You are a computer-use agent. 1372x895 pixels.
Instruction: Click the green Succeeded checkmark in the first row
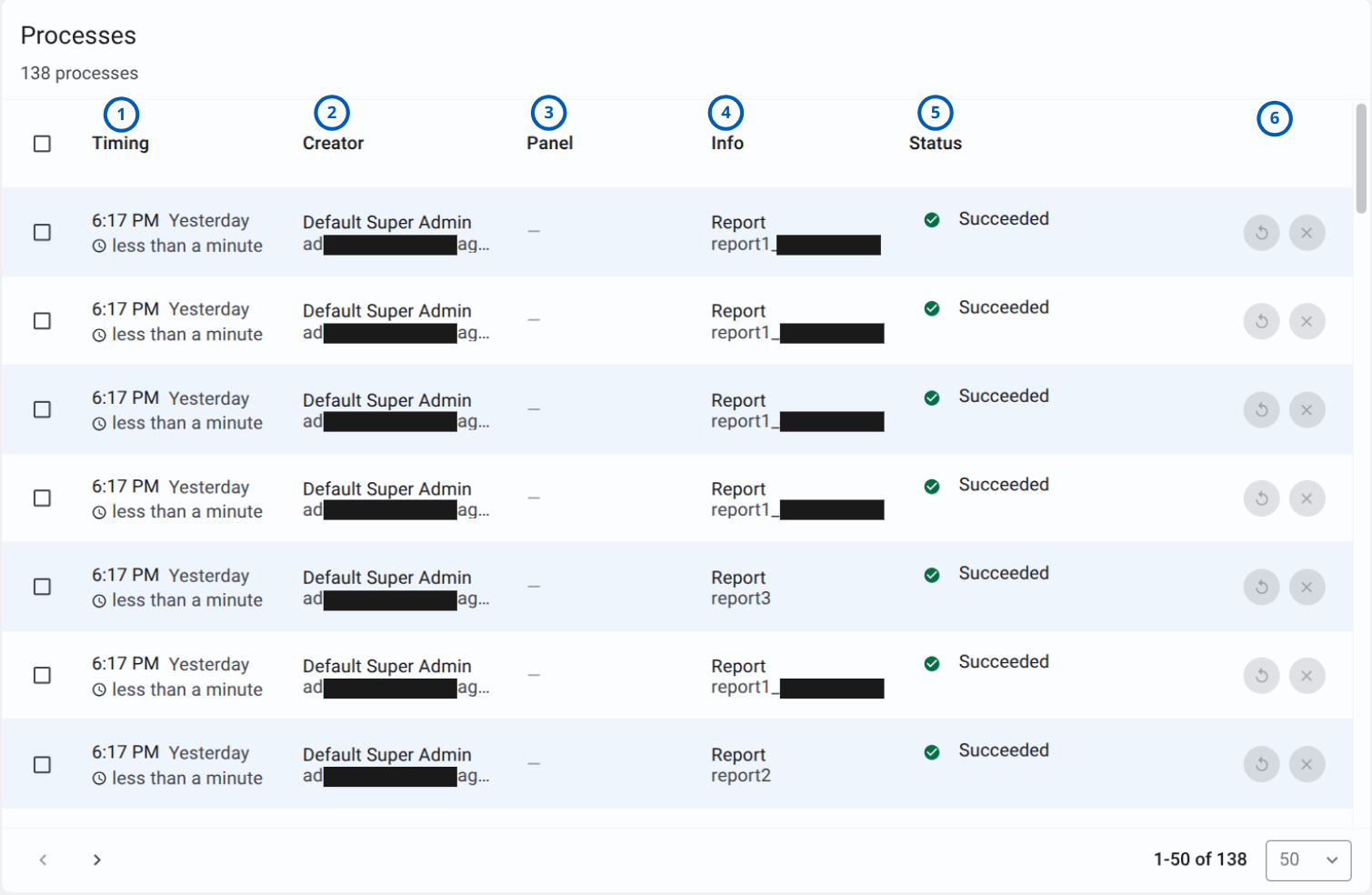pyautogui.click(x=932, y=219)
